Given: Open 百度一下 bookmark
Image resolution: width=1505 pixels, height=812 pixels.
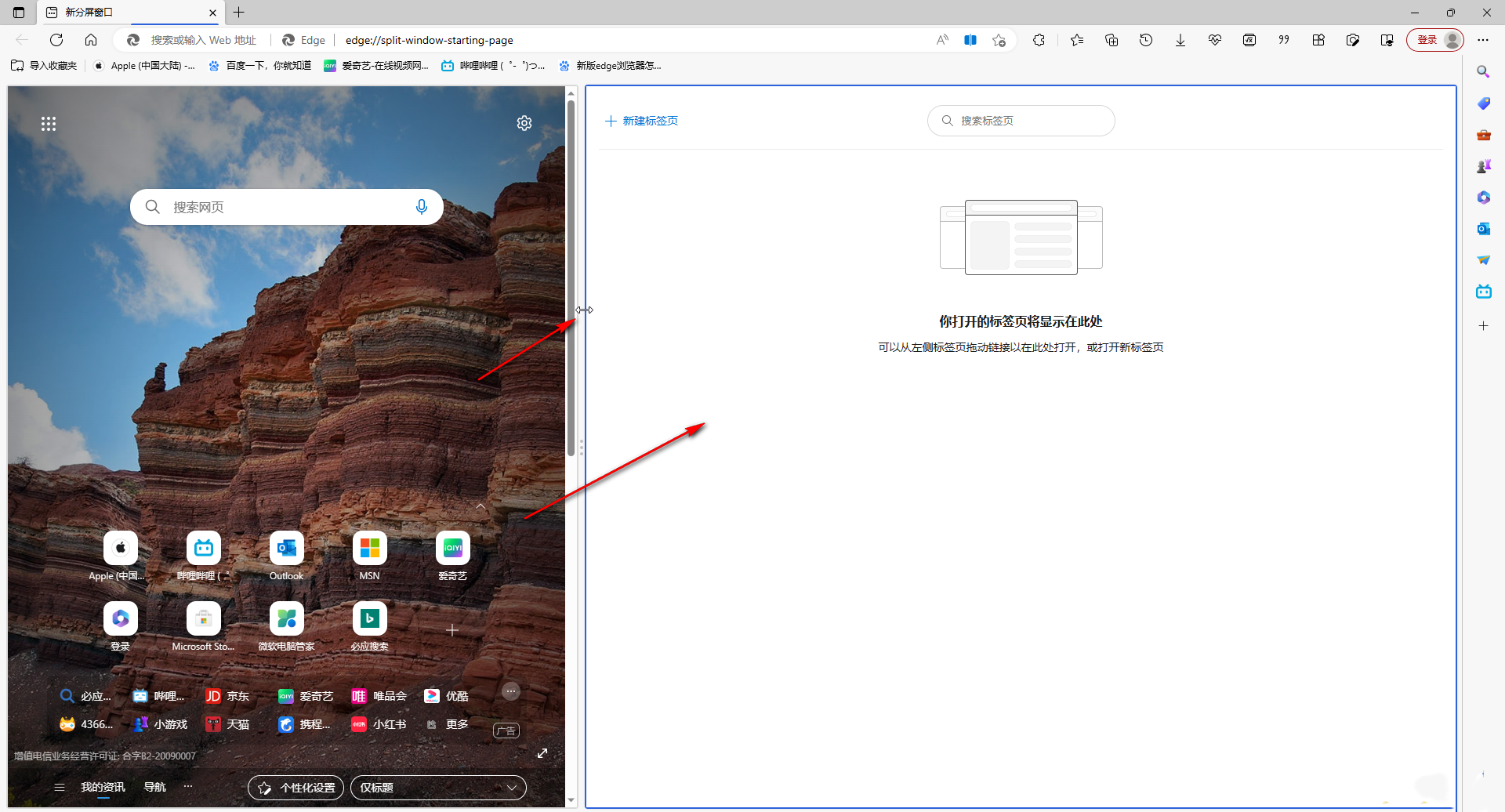Looking at the screenshot, I should [259, 66].
